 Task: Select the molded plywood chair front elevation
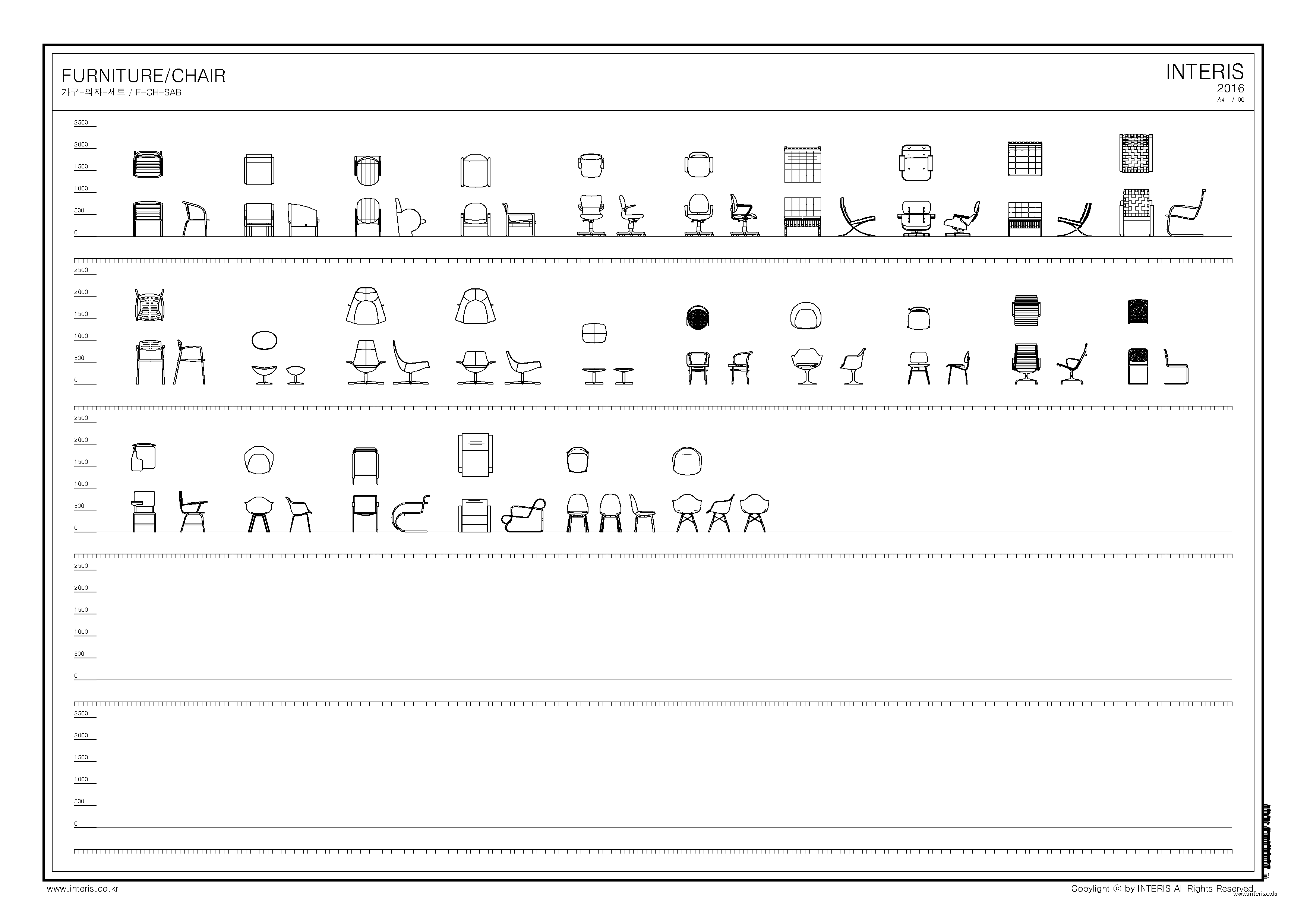[x=918, y=368]
